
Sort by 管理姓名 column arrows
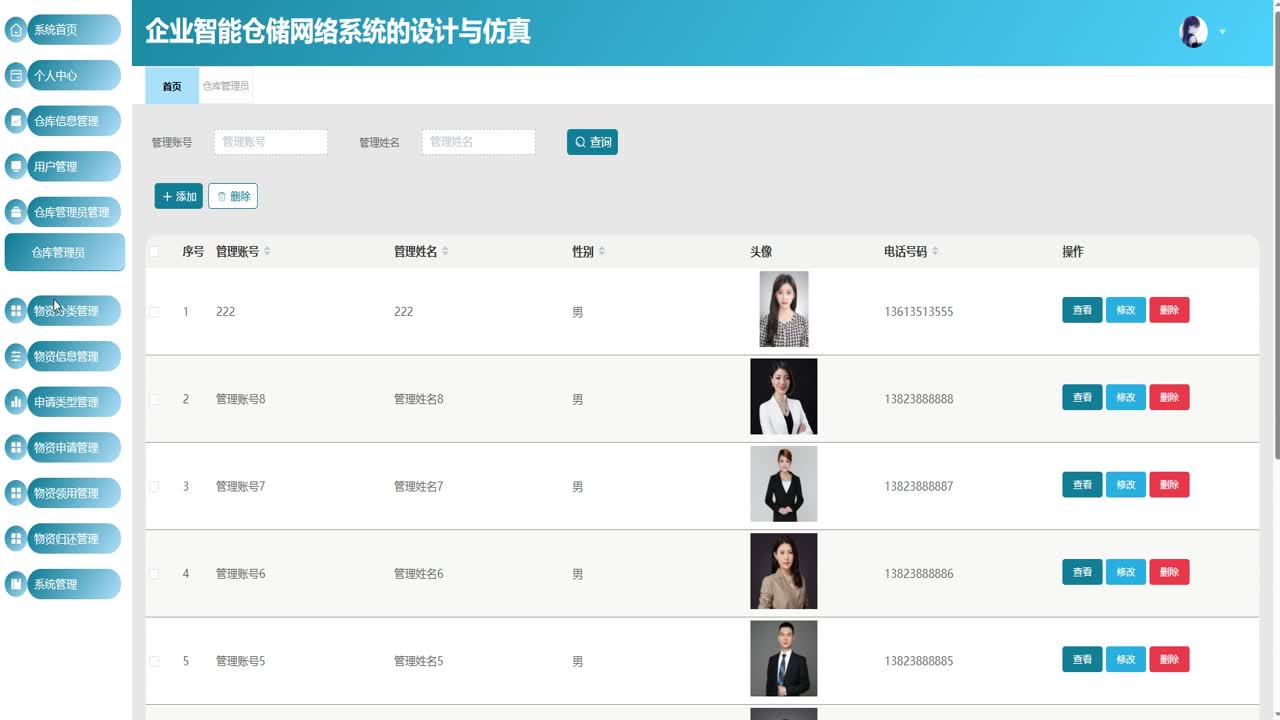coord(445,251)
